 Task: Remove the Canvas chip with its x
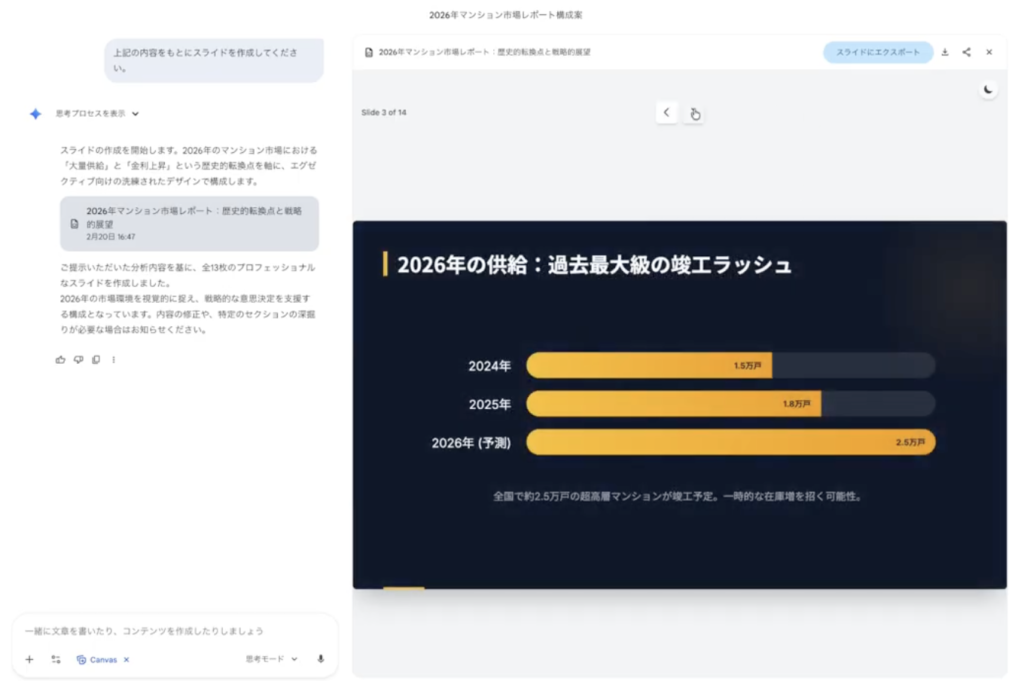(x=127, y=660)
